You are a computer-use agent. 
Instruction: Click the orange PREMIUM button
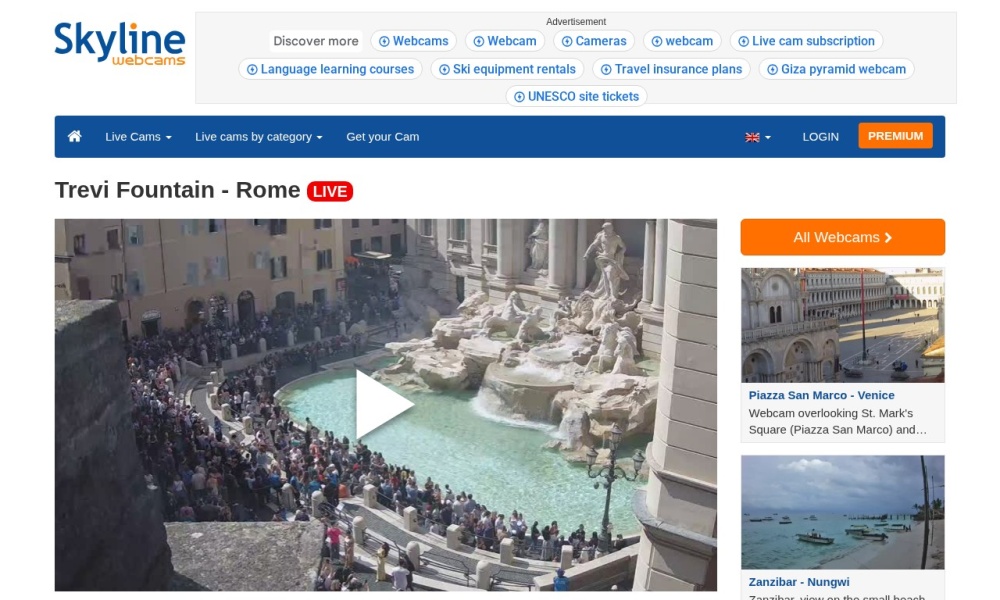click(x=895, y=136)
